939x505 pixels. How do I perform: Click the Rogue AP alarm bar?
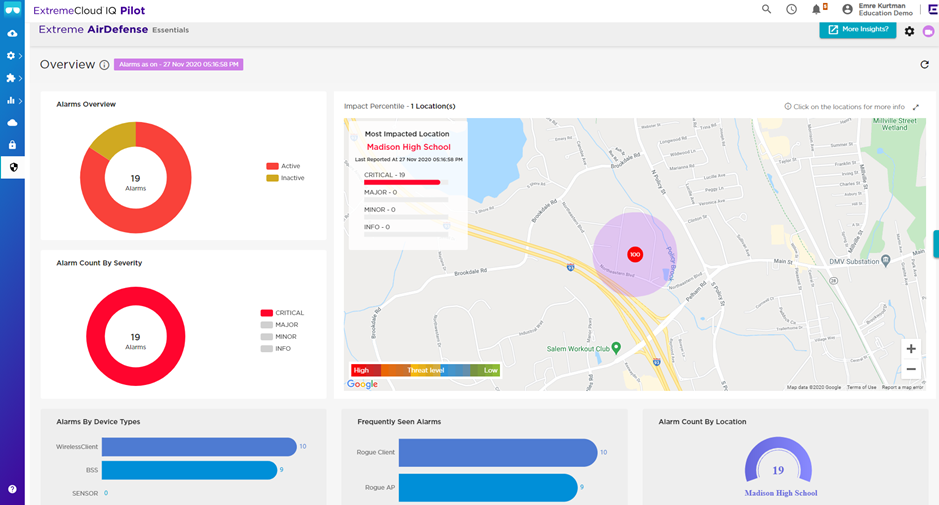click(x=488, y=488)
